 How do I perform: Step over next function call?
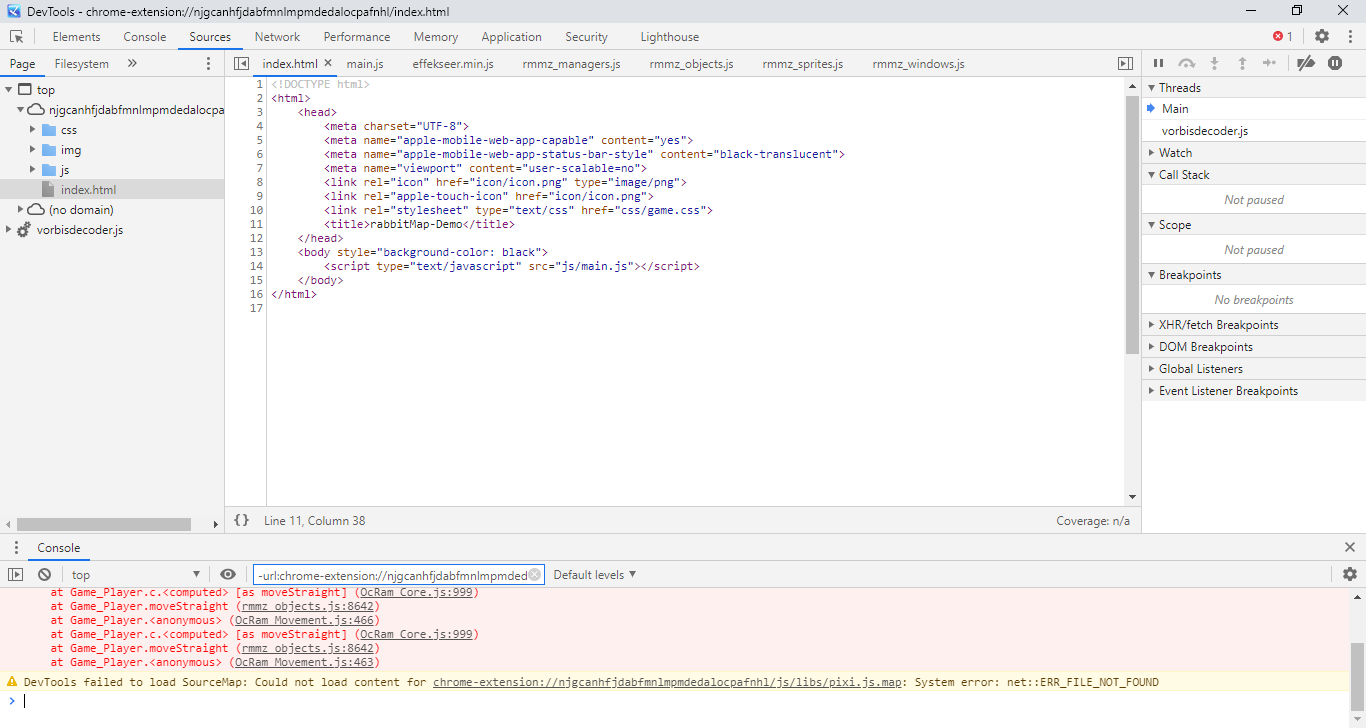point(1187,64)
